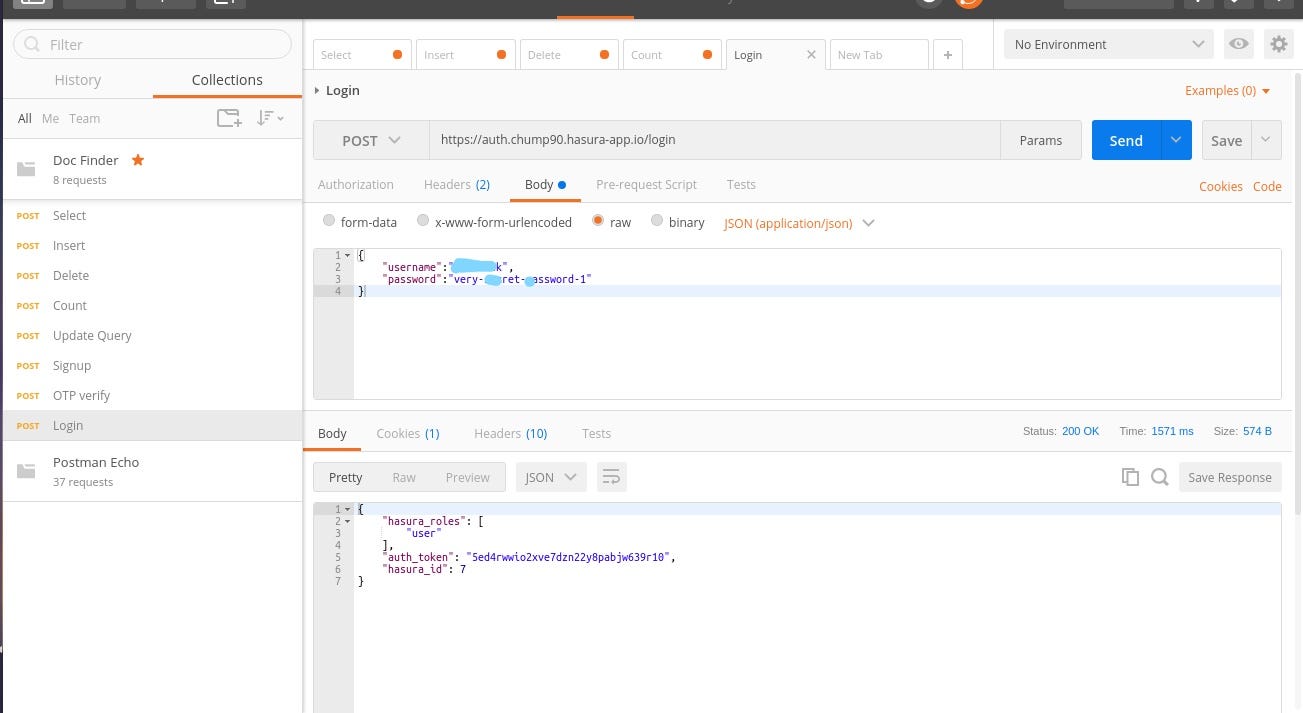Click inside the request body editor
The width and height of the screenshot is (1303, 713).
coord(817,324)
